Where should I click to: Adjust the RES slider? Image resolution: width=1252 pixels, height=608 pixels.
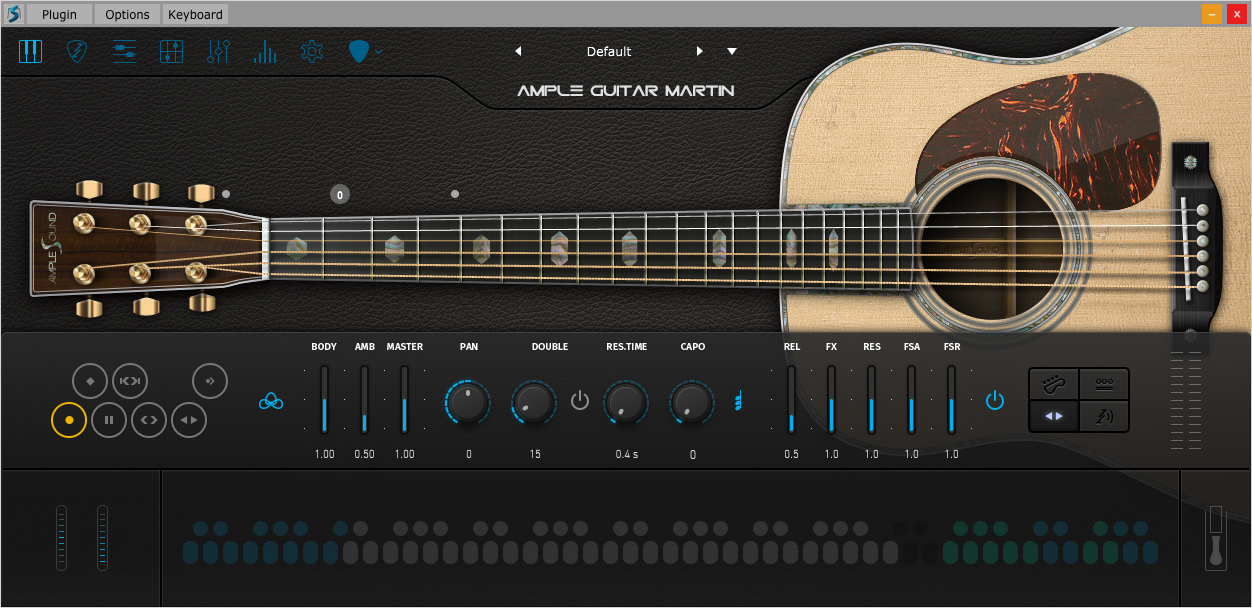point(871,399)
